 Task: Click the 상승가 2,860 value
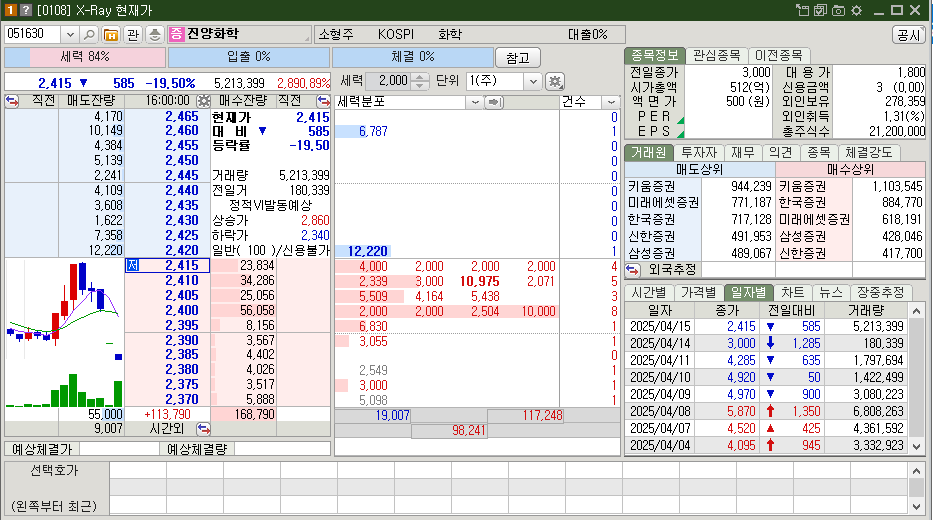[x=315, y=220]
